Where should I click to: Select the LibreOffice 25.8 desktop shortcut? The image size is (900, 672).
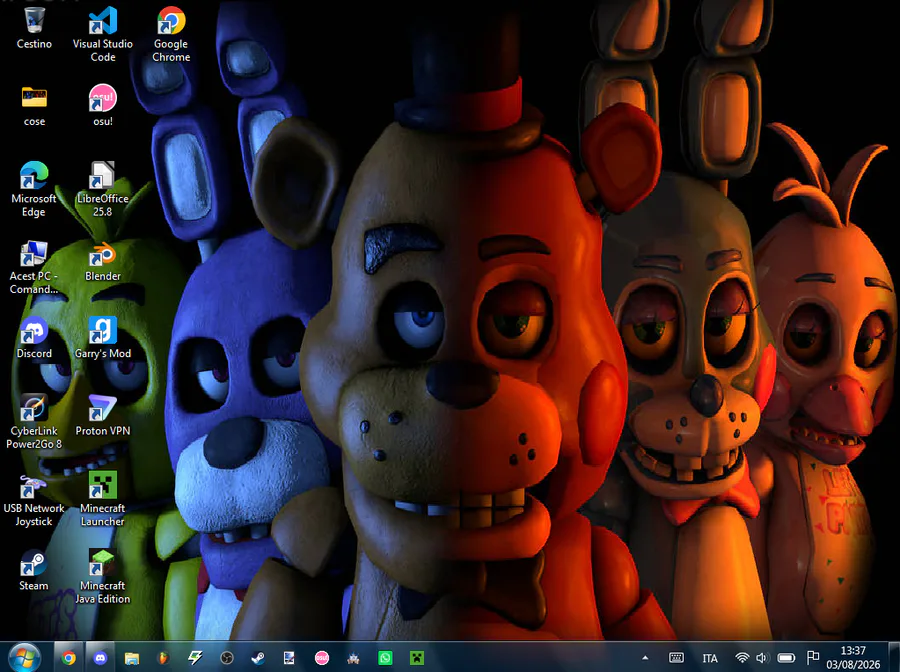103,189
